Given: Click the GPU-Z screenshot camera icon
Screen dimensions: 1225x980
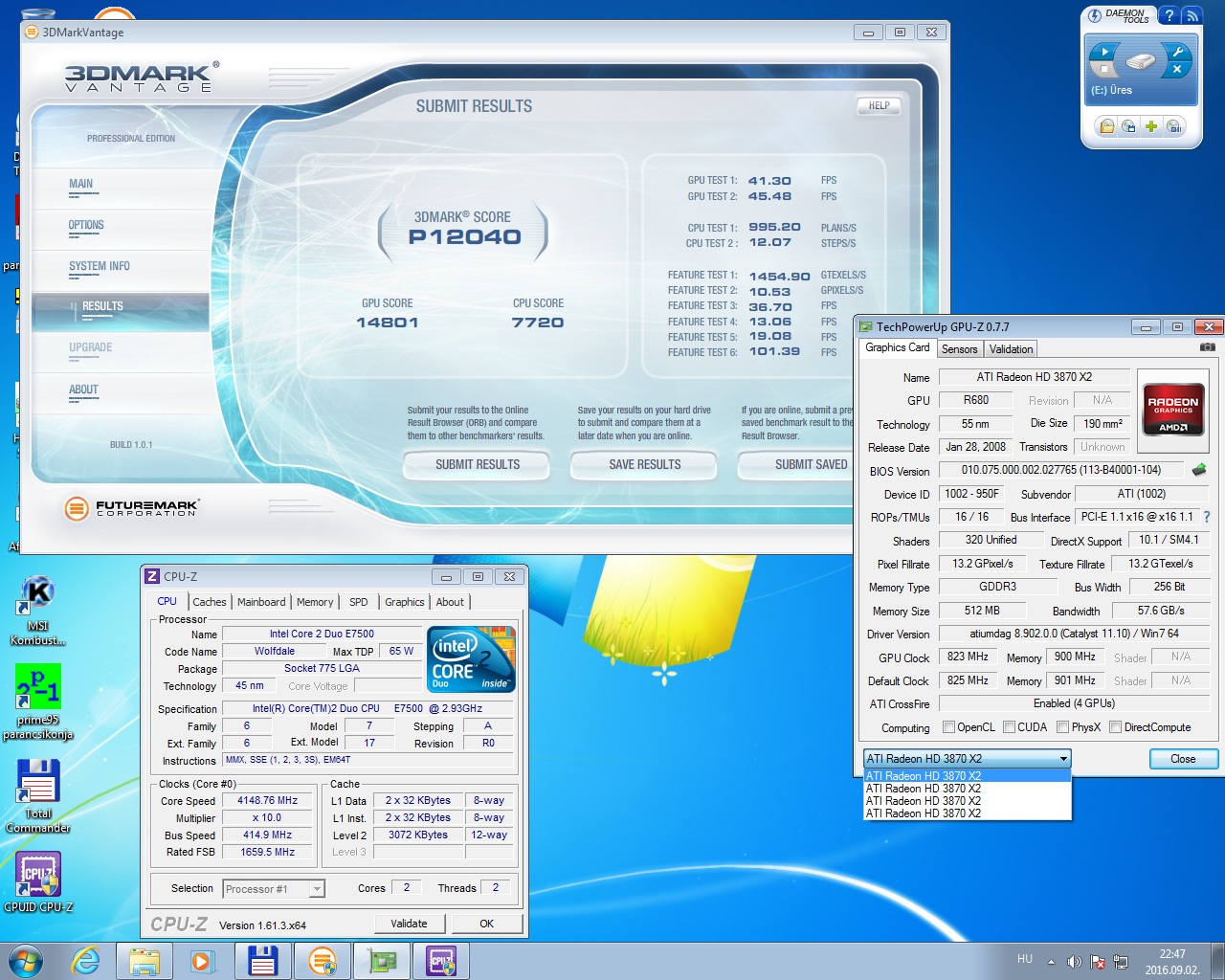Looking at the screenshot, I should point(1208,347).
